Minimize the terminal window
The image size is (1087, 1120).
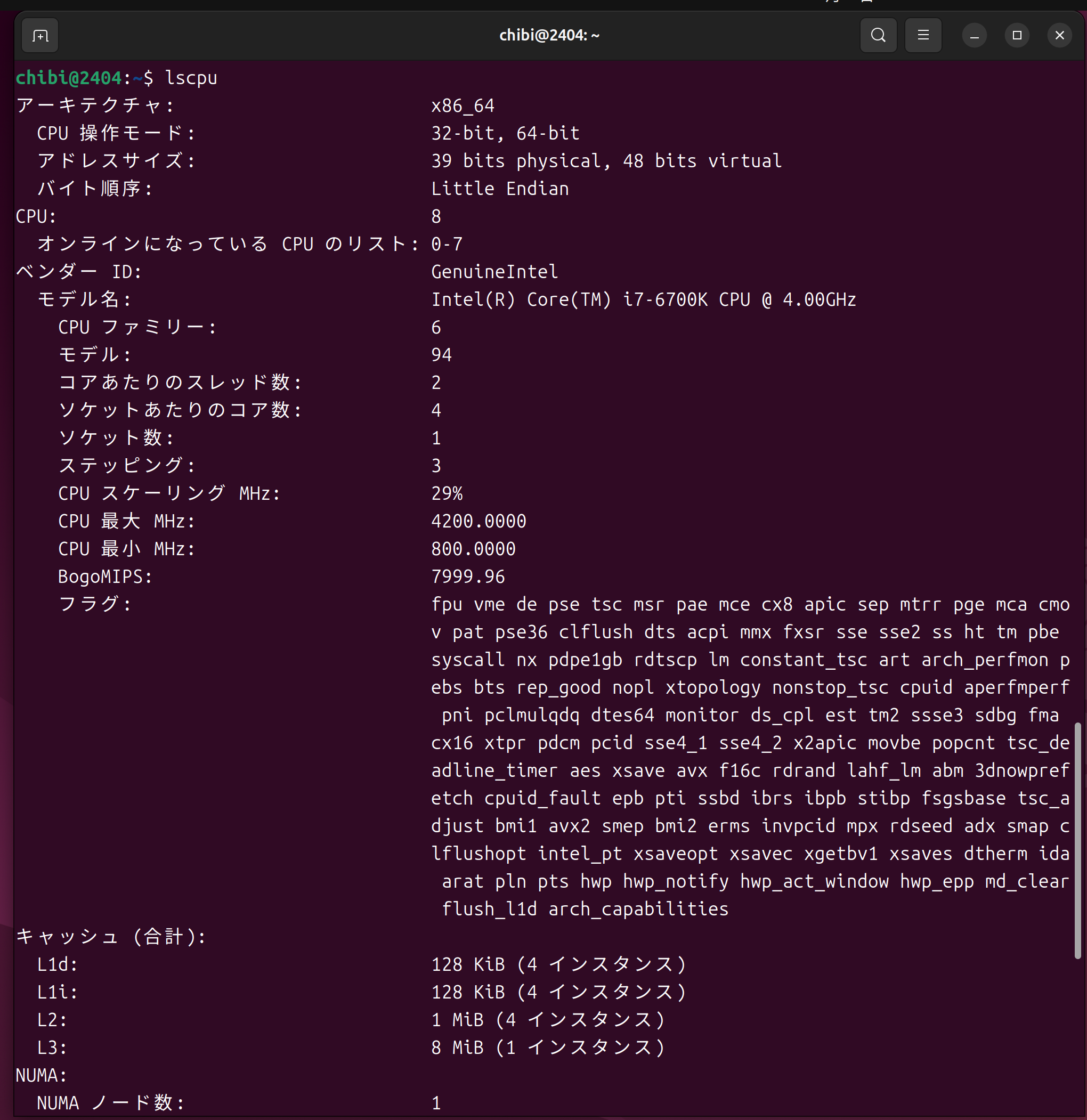tap(974, 35)
